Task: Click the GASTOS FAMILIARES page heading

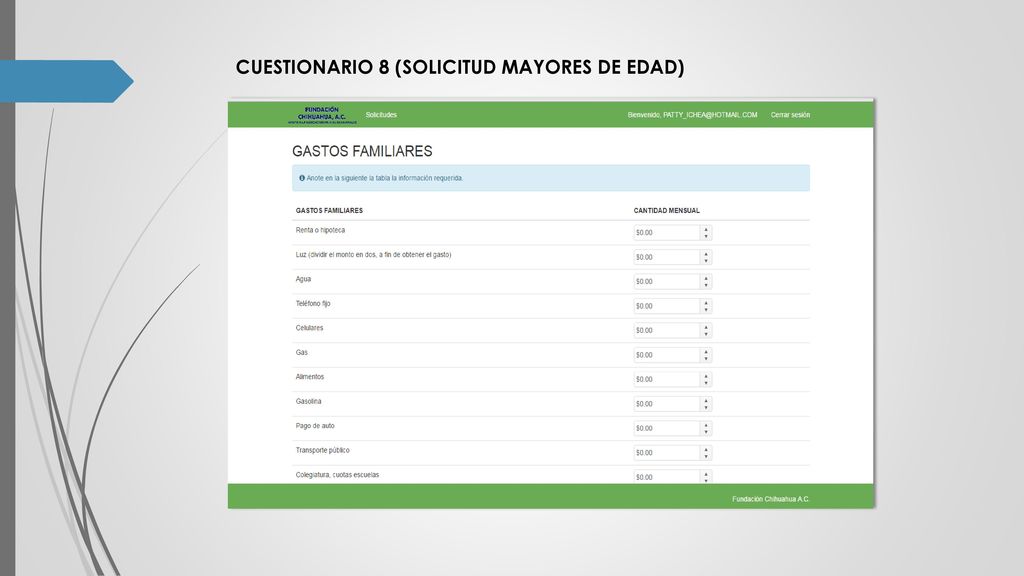Action: [362, 152]
